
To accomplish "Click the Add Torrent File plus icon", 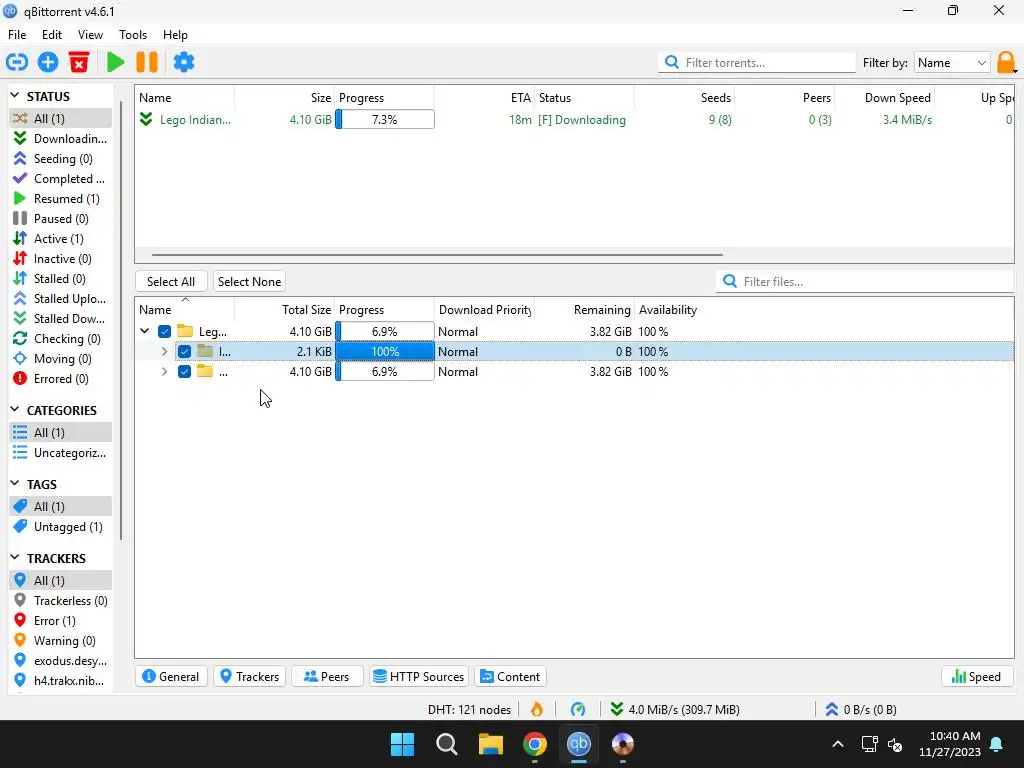I will (48, 63).
